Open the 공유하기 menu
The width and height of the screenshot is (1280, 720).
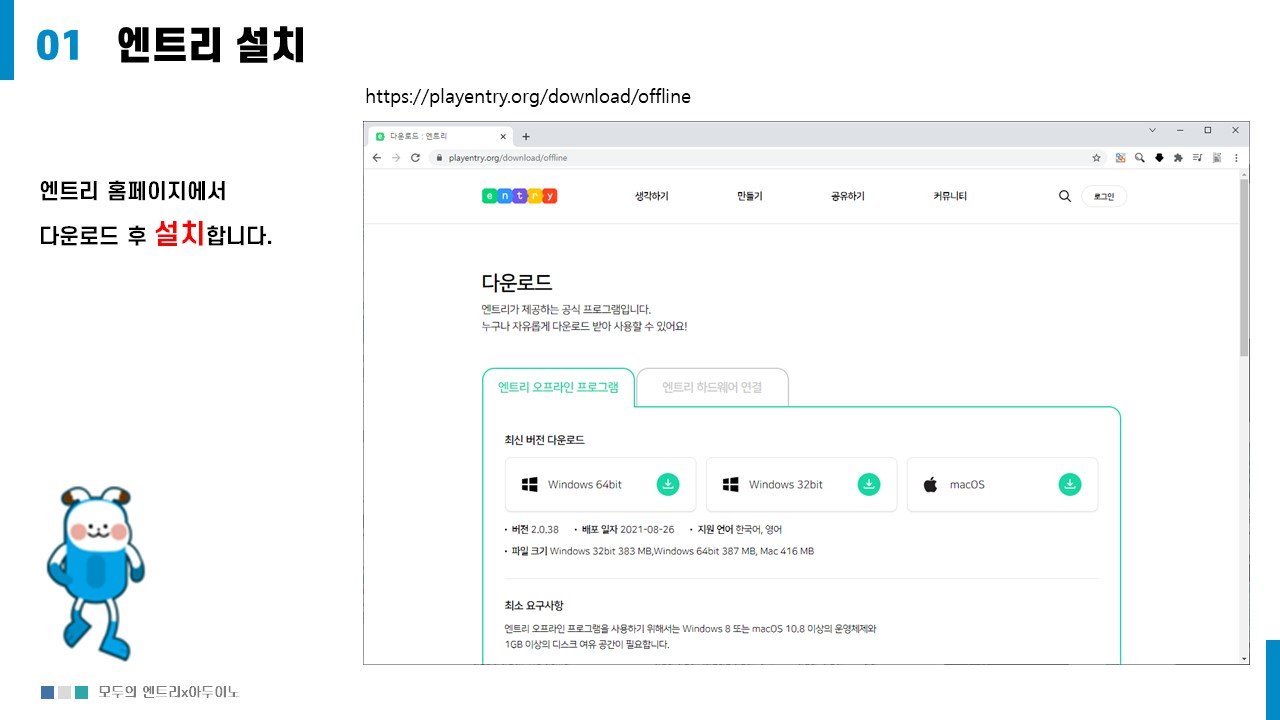pos(848,196)
